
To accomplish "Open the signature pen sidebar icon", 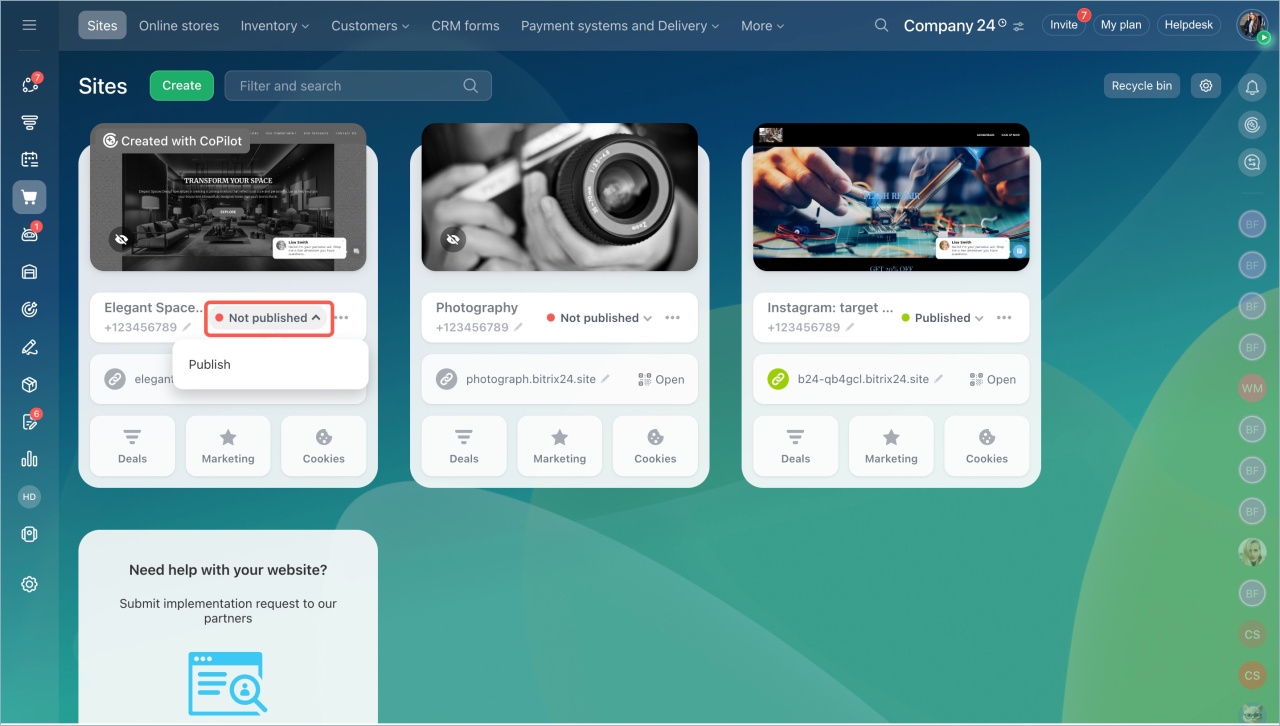I will click(30, 347).
